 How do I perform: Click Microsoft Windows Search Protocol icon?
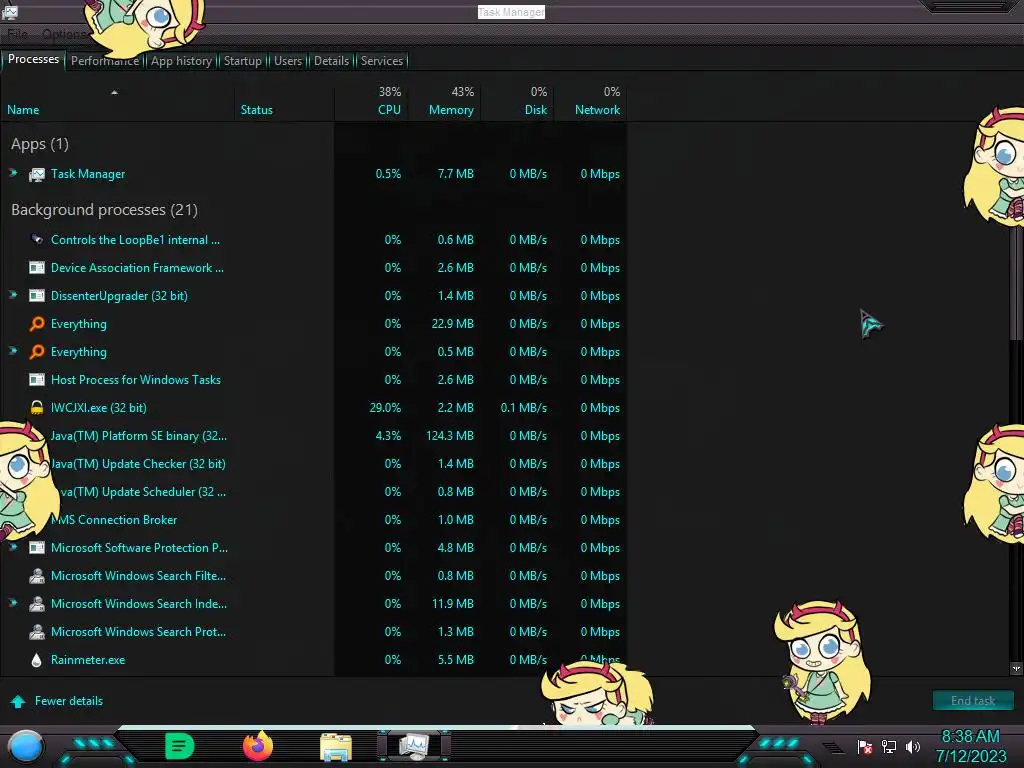coord(37,632)
